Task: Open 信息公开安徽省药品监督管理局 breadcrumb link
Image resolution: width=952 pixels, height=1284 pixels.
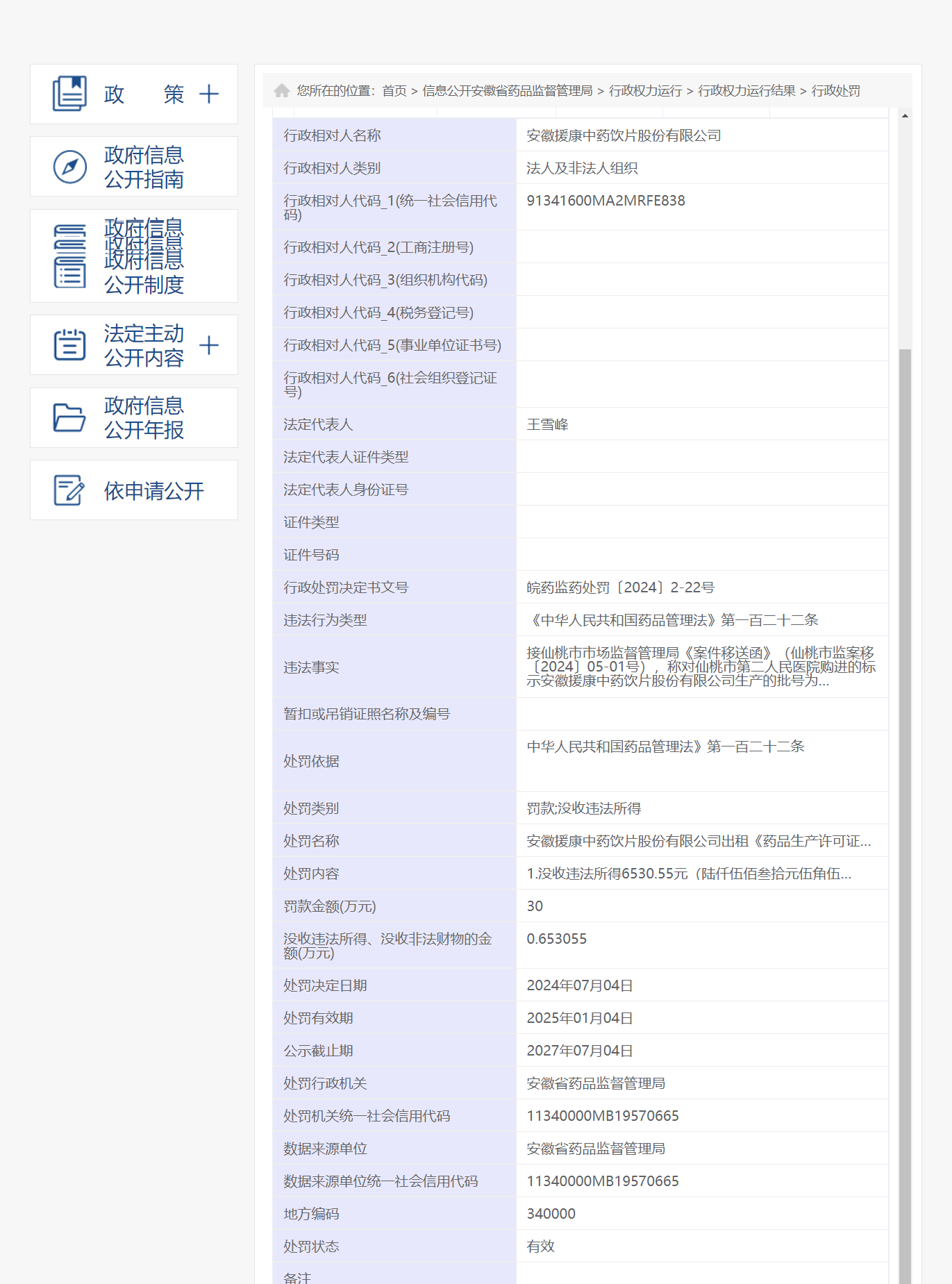Action: click(508, 91)
